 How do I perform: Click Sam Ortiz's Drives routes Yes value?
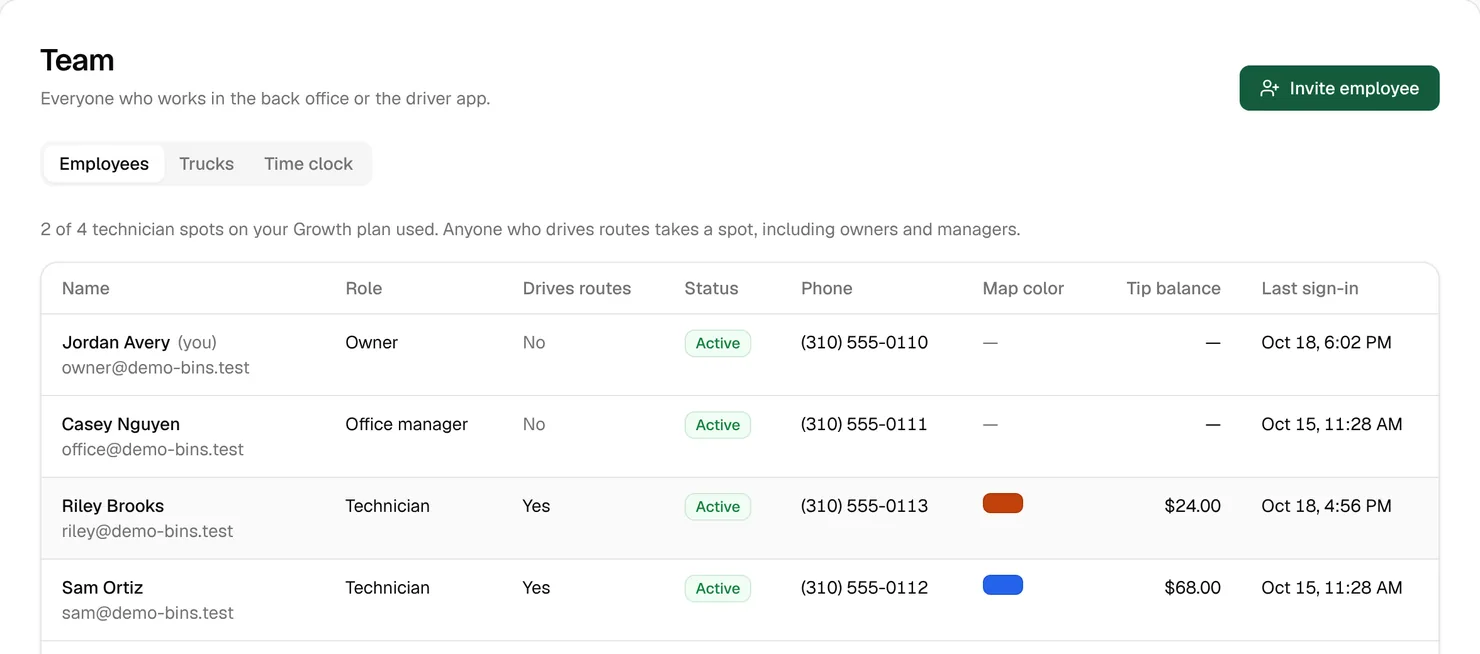pos(536,588)
